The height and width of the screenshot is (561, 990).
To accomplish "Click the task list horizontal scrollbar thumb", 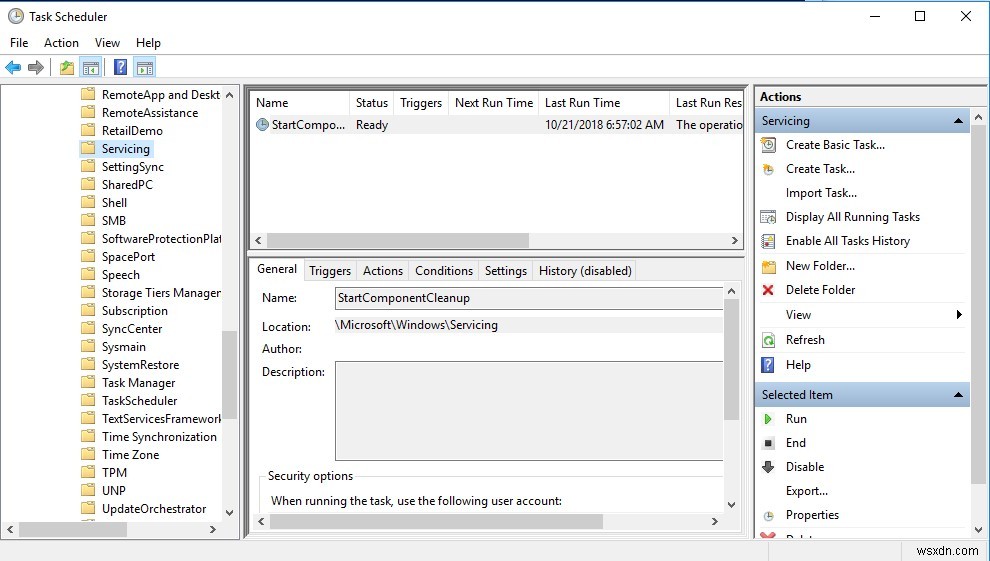I will click(x=398, y=240).
